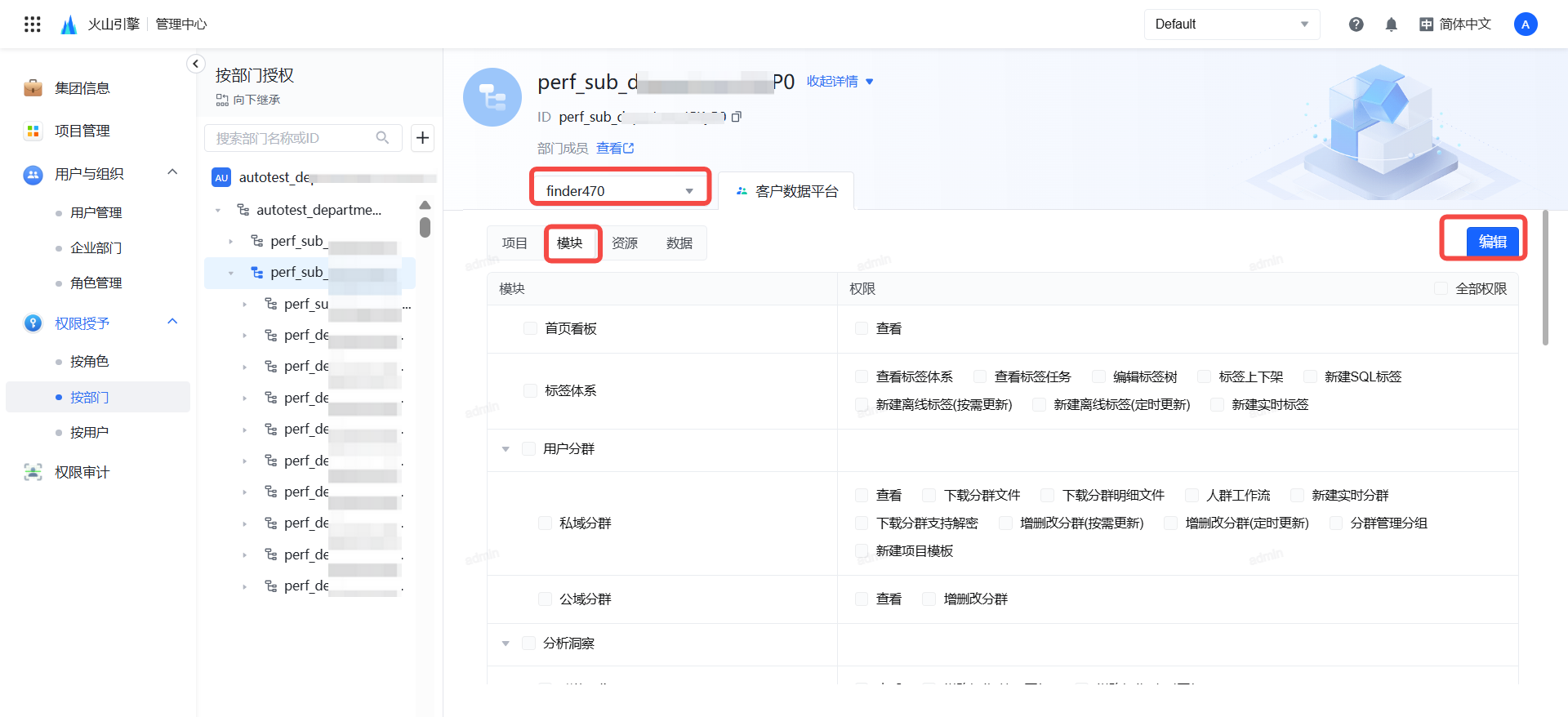Tick the 首页看板 module checkbox
The width and height of the screenshot is (1568, 717).
click(x=530, y=328)
